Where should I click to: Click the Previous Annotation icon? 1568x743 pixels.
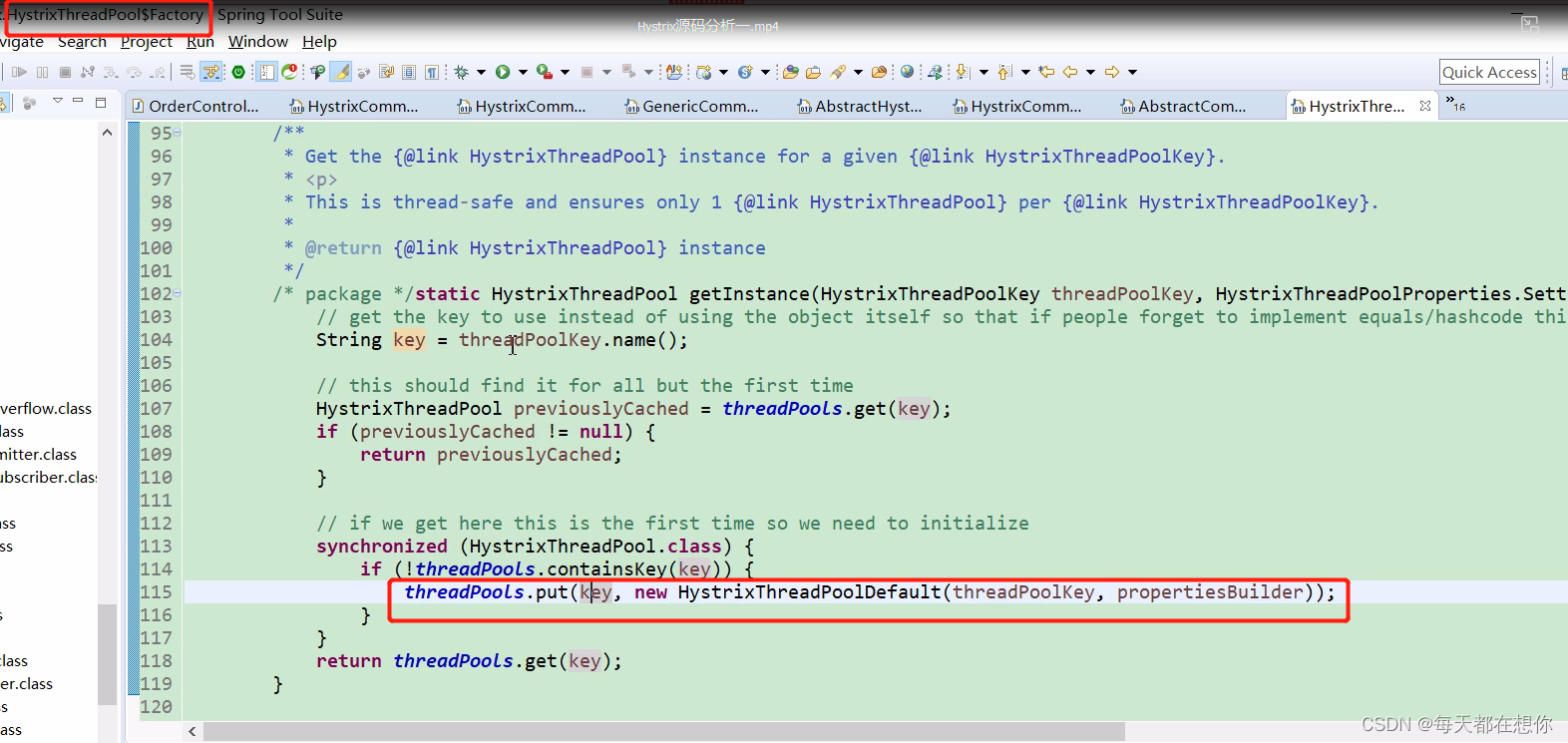(1004, 72)
